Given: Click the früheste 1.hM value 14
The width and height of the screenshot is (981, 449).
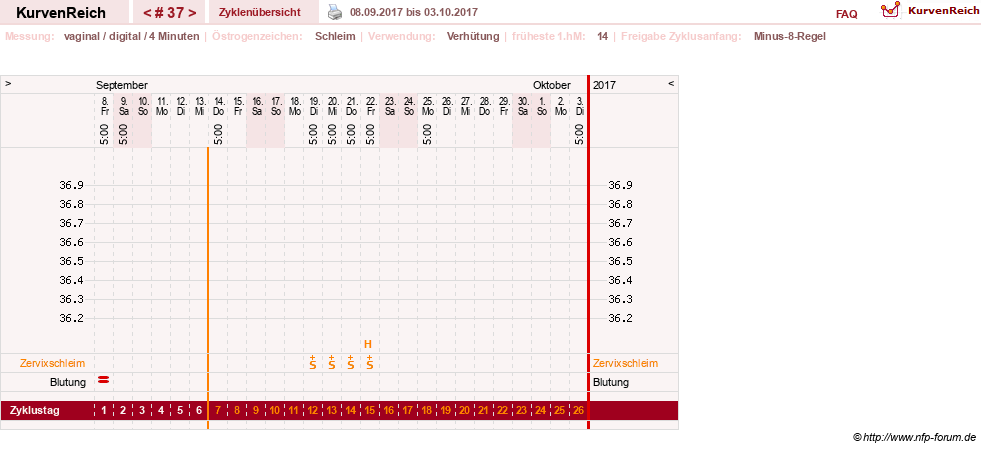Looking at the screenshot, I should point(602,36).
